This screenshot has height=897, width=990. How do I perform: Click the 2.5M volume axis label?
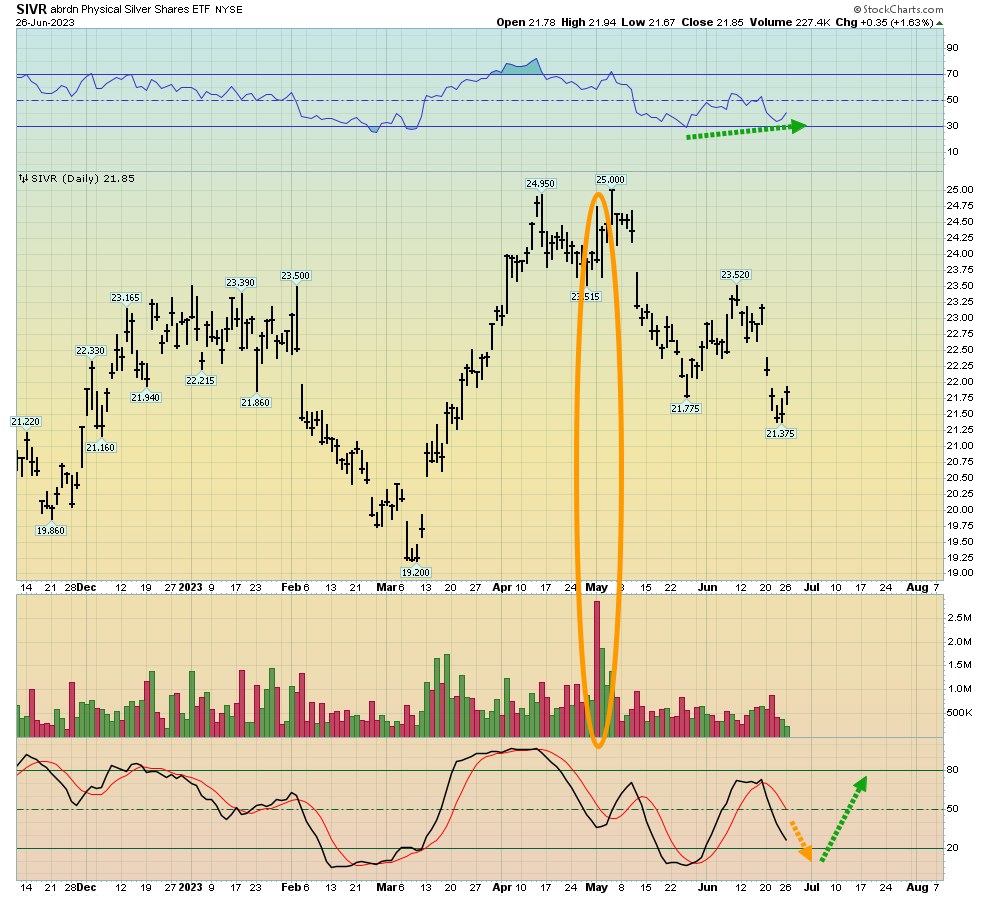coord(959,617)
